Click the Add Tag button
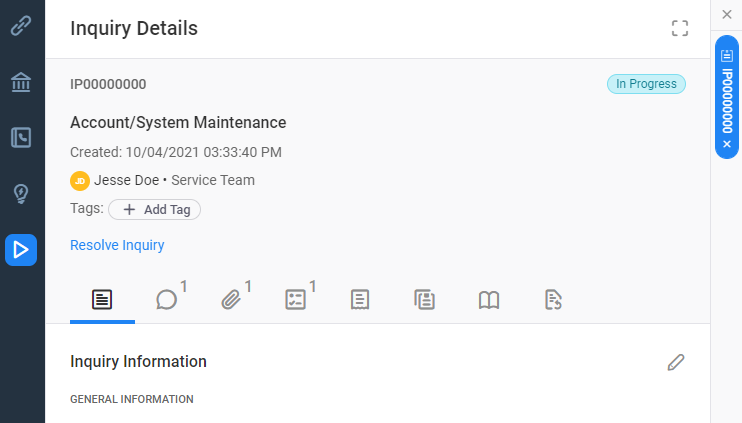 pyautogui.click(x=155, y=210)
